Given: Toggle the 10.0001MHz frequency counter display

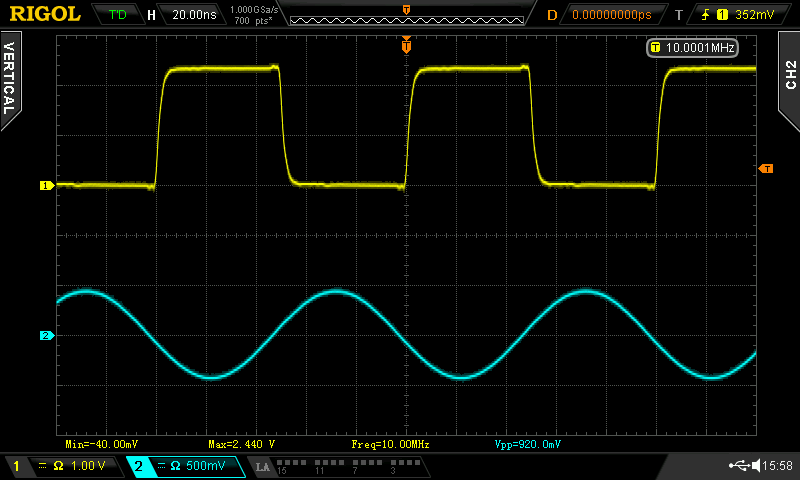Looking at the screenshot, I should 693,47.
